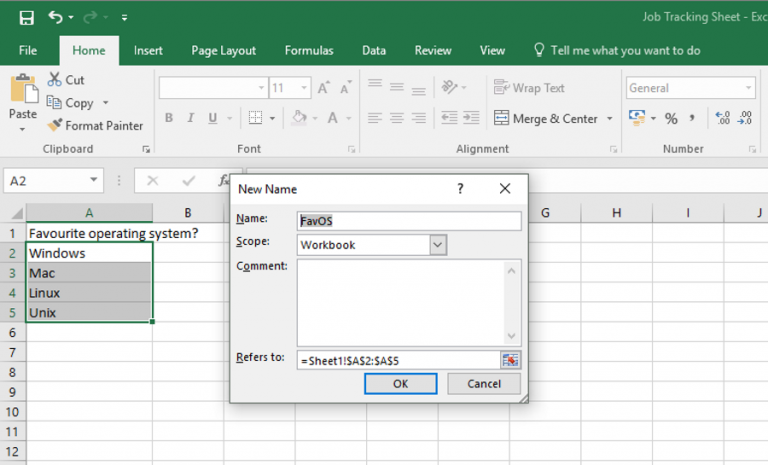Activate the Format Painter
The image size is (768, 465).
coord(95,126)
